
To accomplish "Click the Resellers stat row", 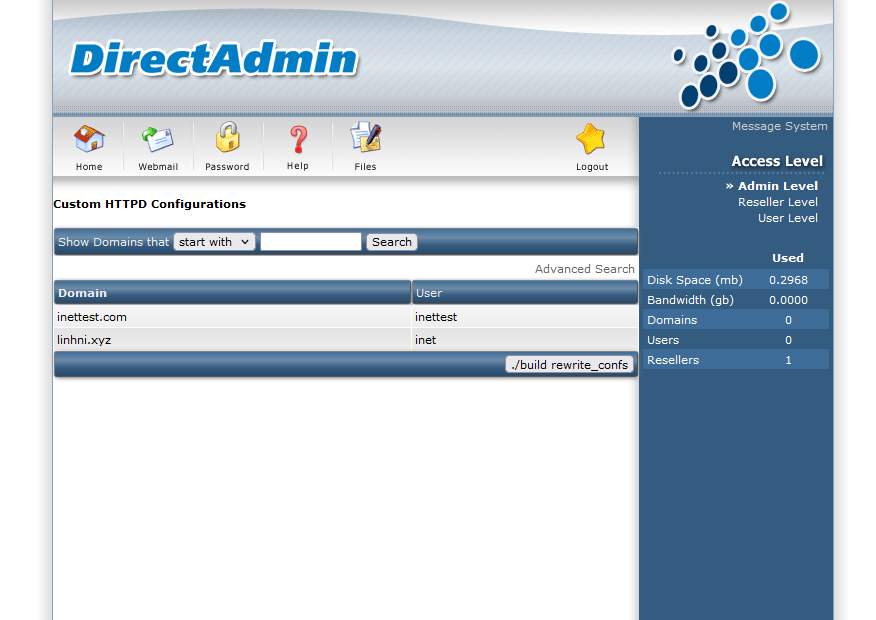I will [x=736, y=360].
